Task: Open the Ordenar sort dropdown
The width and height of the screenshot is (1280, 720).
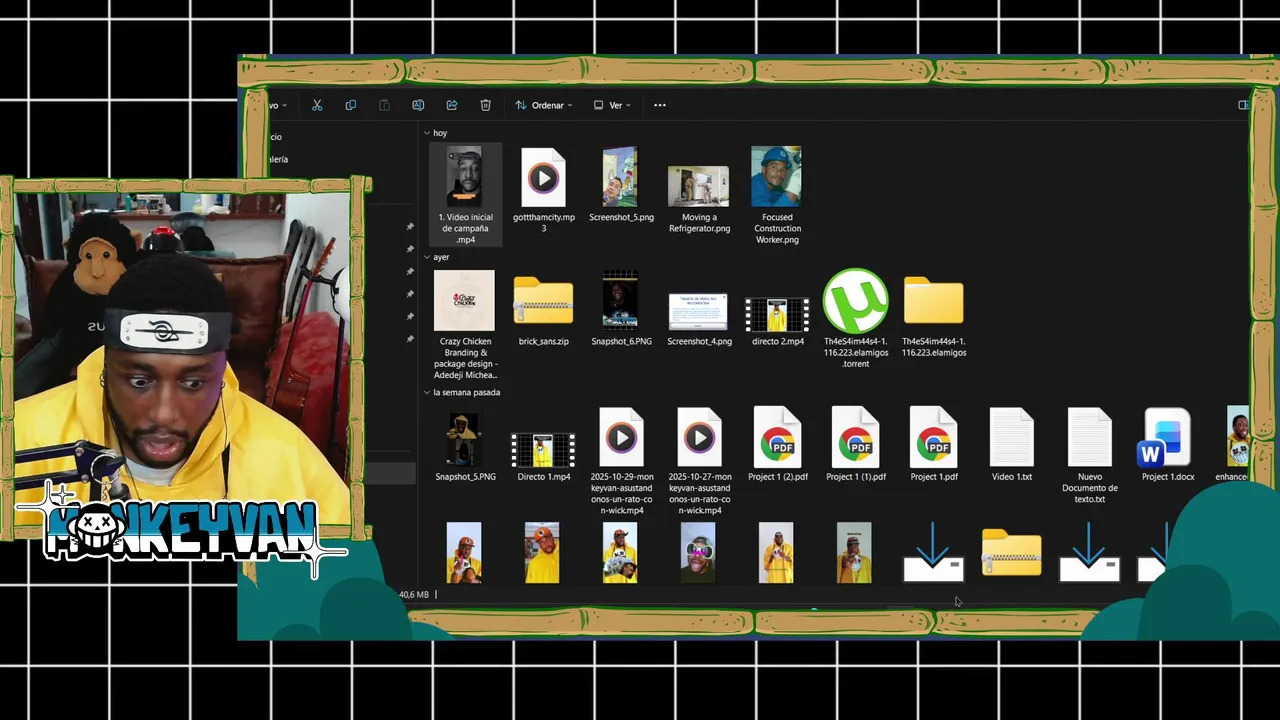Action: 544,105
